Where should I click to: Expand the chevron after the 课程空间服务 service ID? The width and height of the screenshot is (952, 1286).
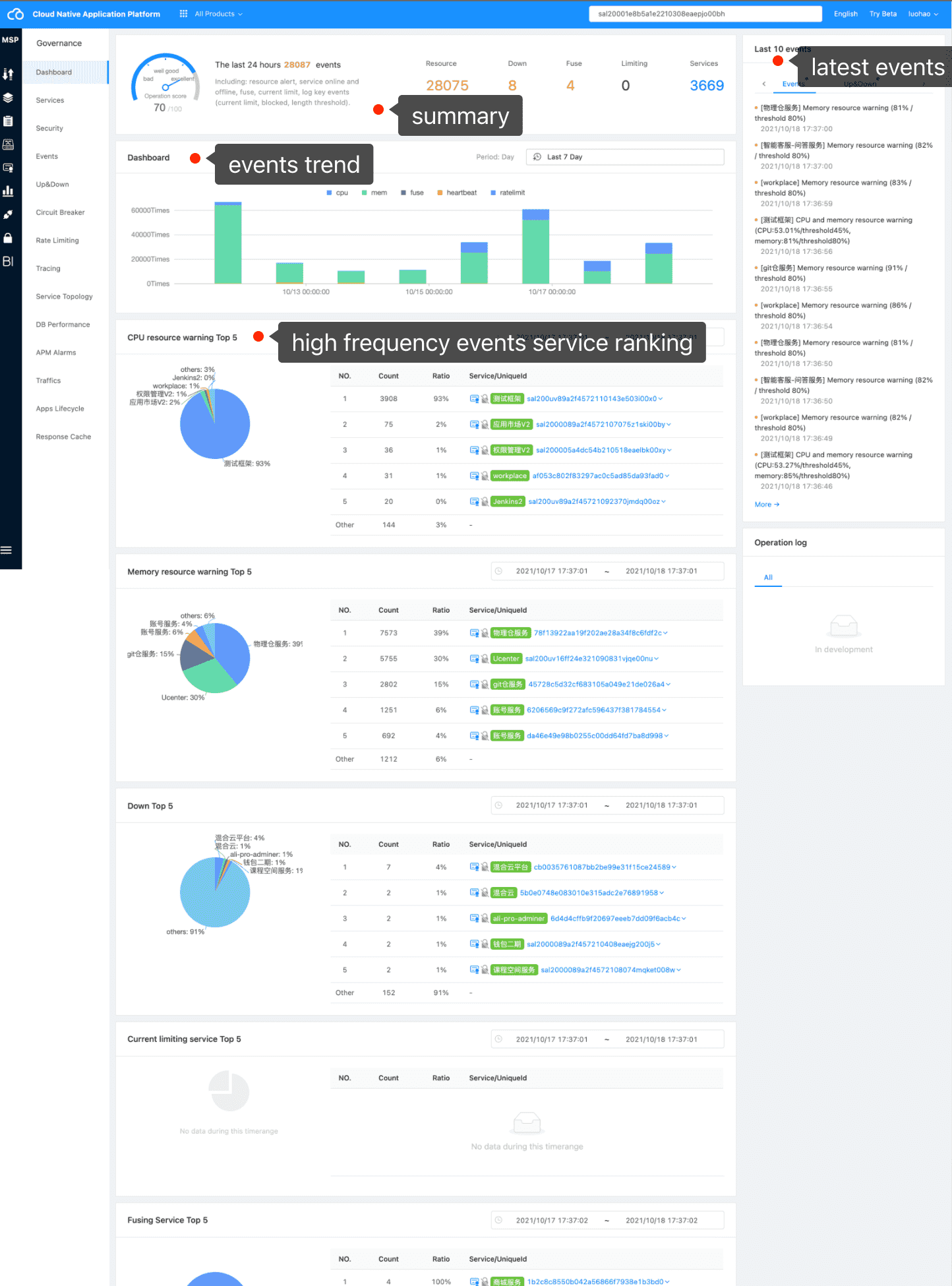679,970
